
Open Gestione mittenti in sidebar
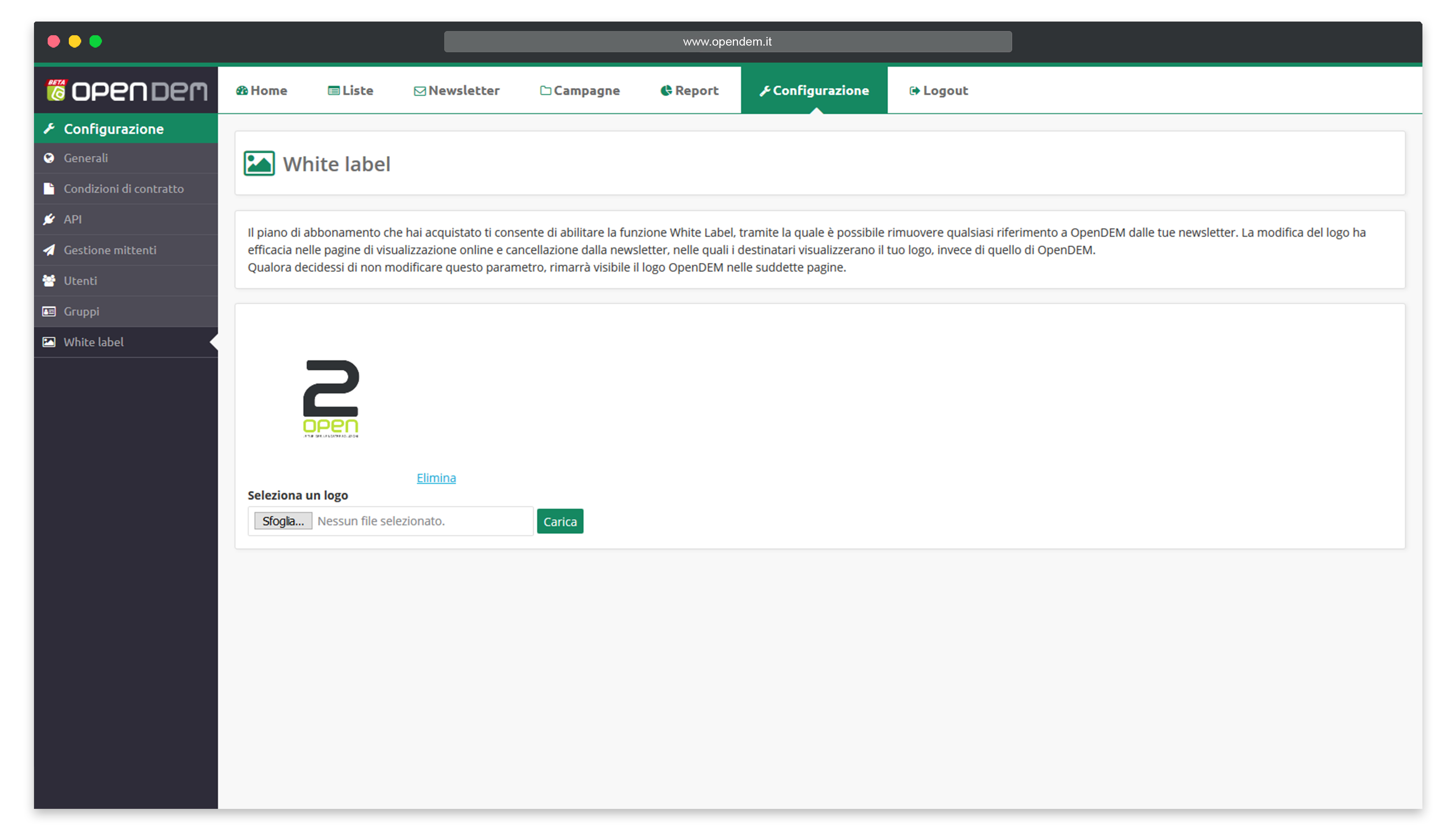point(126,250)
